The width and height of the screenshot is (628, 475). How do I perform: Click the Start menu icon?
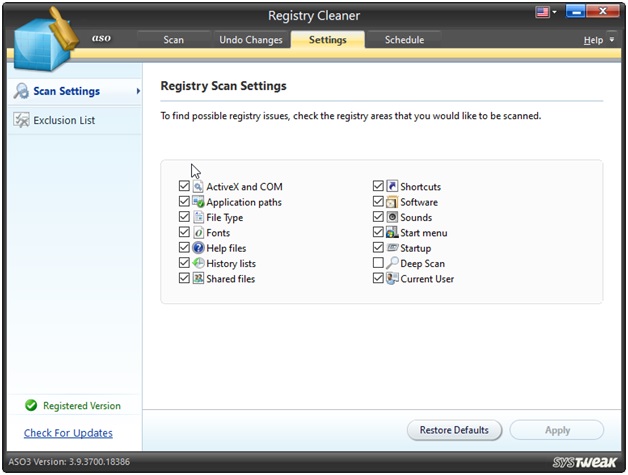392,232
